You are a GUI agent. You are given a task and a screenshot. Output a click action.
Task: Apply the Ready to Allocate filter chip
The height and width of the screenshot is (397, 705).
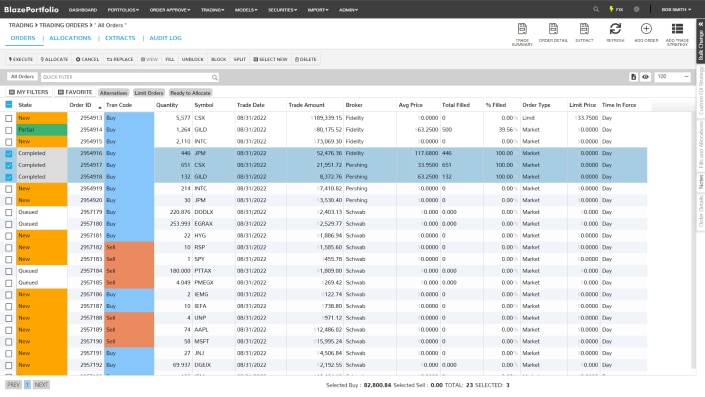(x=190, y=93)
